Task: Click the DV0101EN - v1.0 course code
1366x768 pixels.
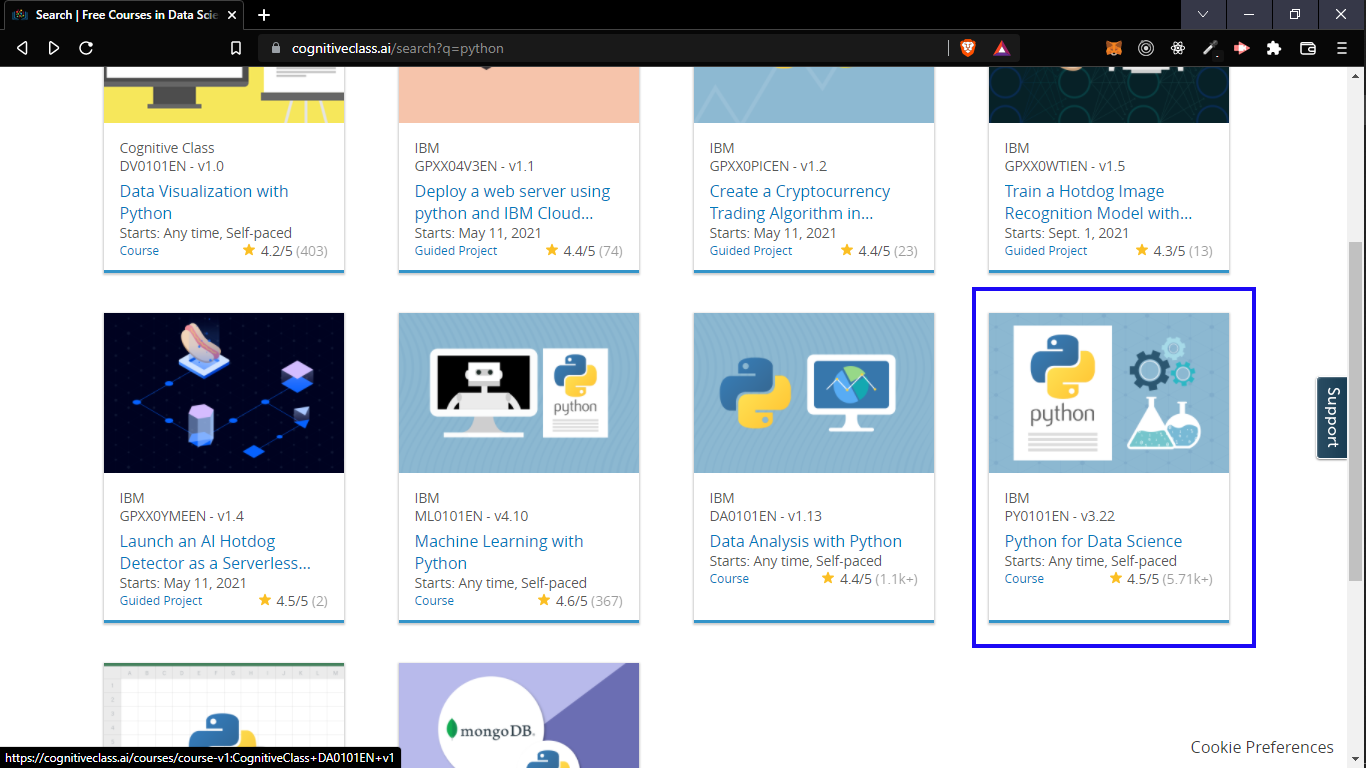Action: pos(172,166)
